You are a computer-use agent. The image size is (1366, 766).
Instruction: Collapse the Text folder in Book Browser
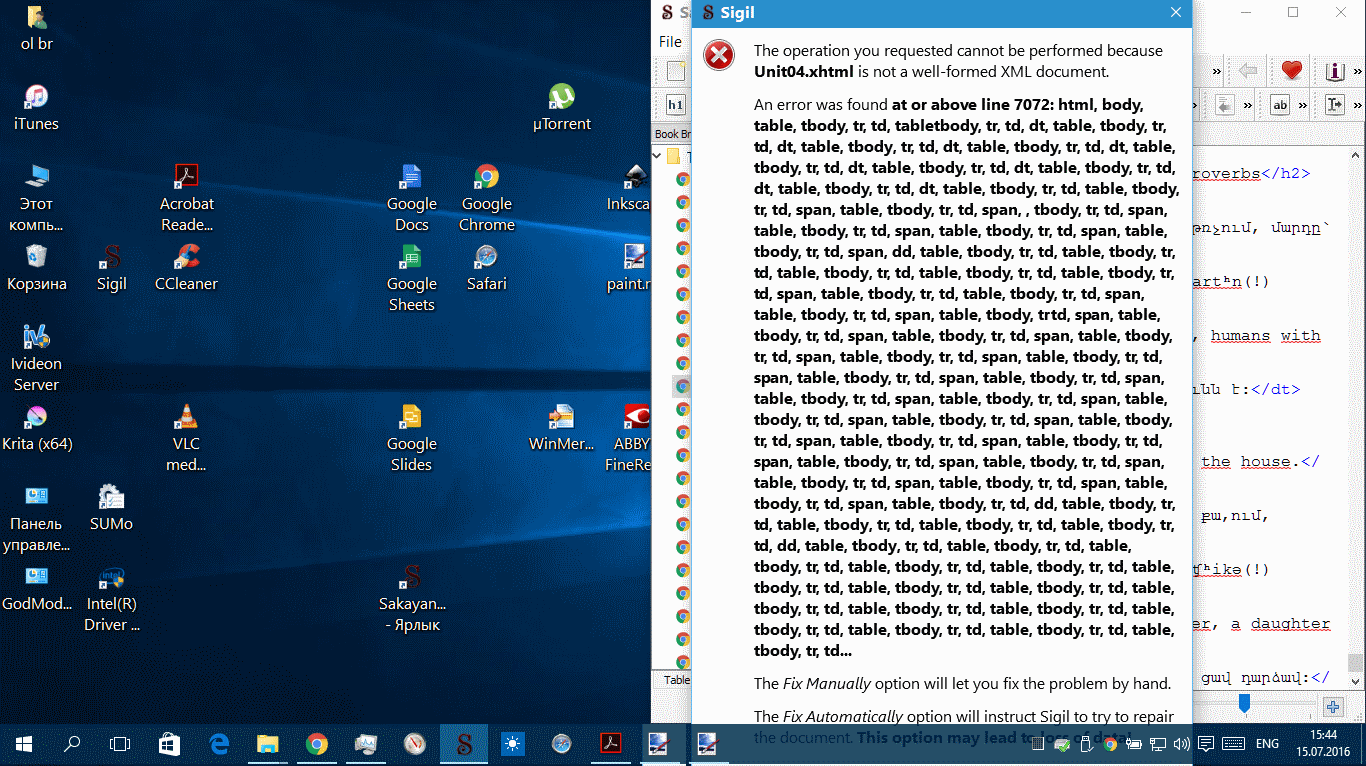click(x=658, y=156)
